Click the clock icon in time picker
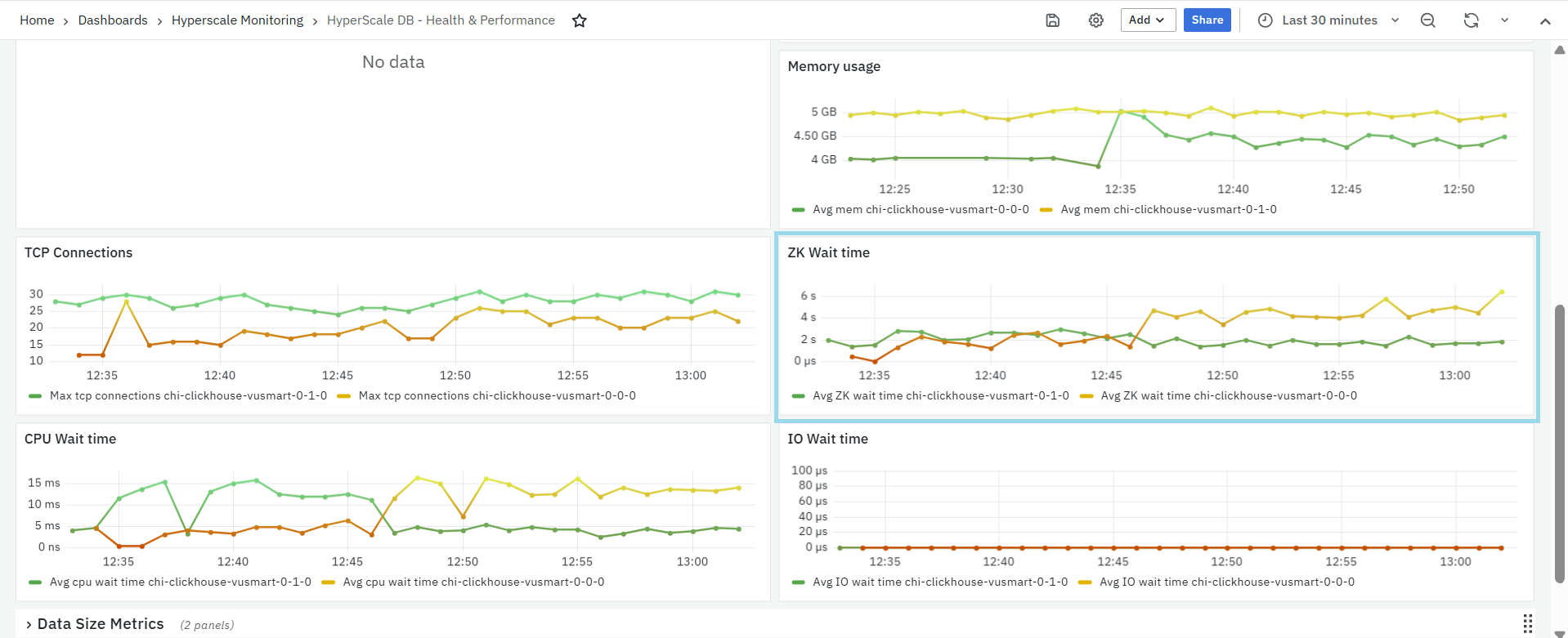 (1265, 20)
